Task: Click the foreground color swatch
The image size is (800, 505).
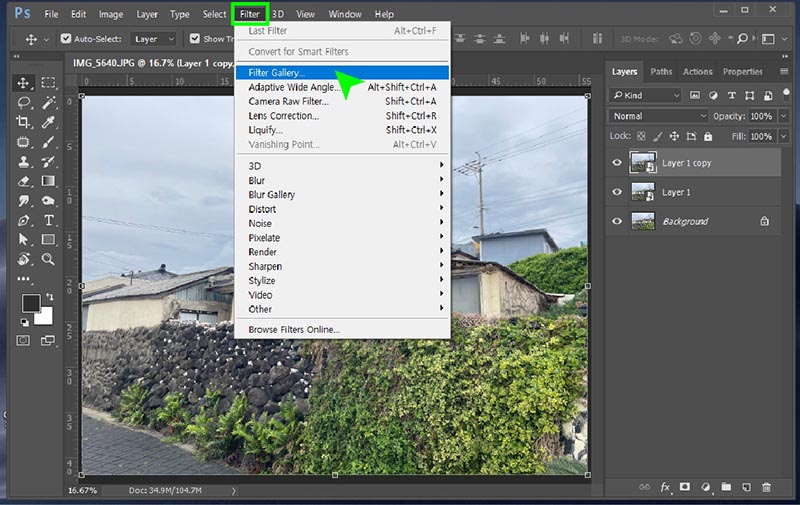Action: 30,302
